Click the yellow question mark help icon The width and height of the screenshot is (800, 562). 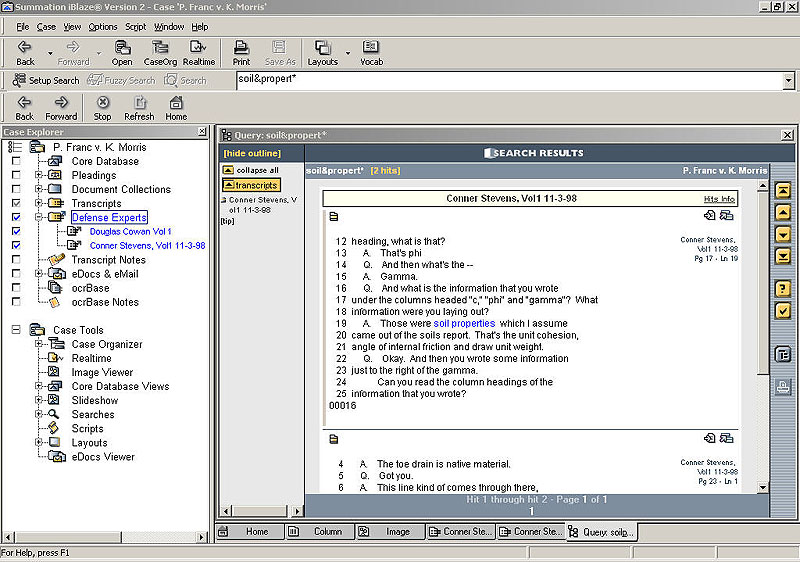(783, 289)
